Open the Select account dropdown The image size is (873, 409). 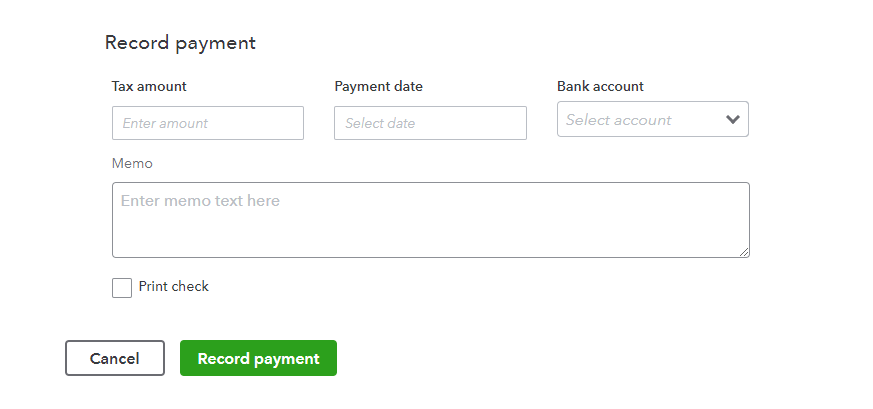pos(652,120)
